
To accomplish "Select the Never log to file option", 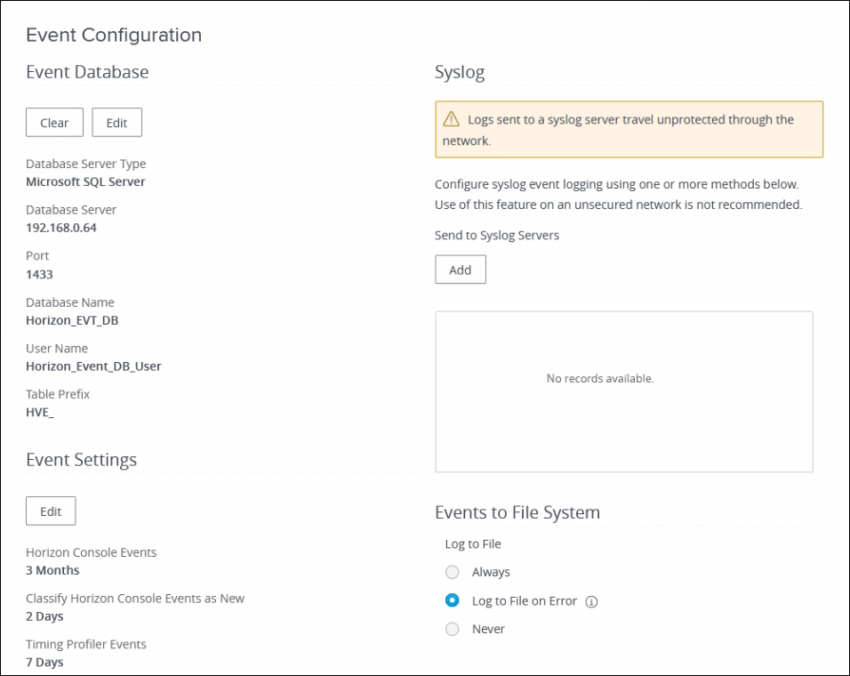I will pyautogui.click(x=452, y=629).
